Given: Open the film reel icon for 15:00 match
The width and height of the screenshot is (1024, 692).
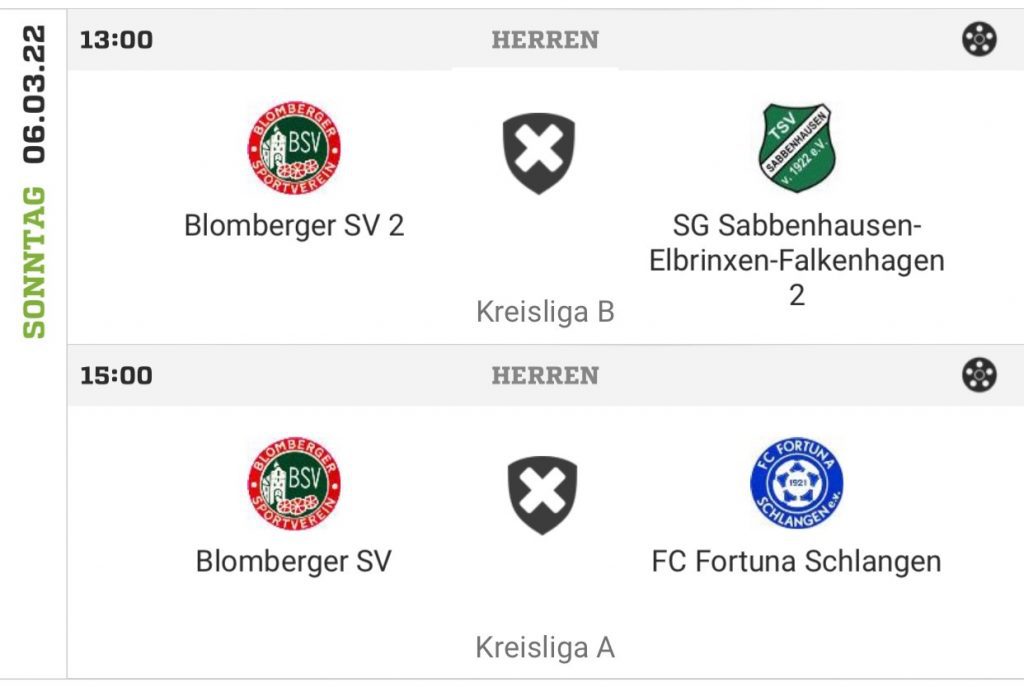Looking at the screenshot, I should click(979, 375).
